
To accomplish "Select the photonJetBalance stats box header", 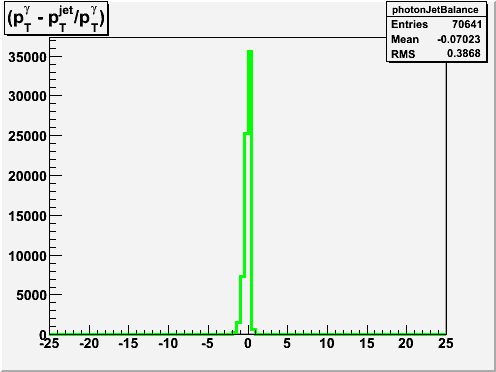I will tap(435, 10).
